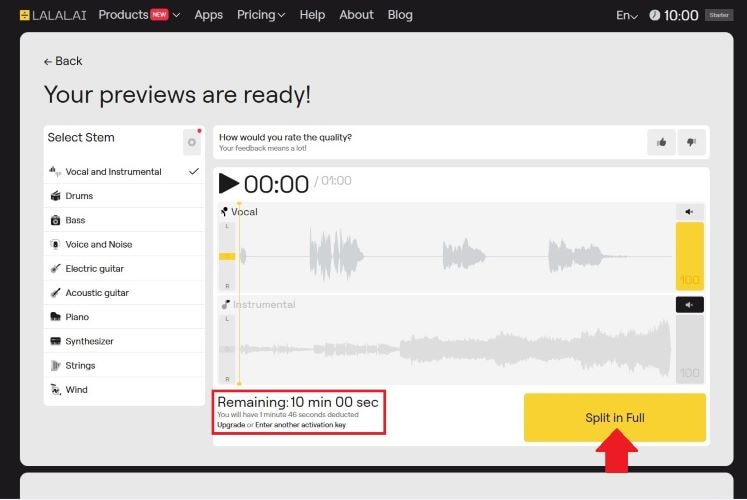Screen dimensions: 747x500
Task: Play the preview audio
Action: click(229, 184)
